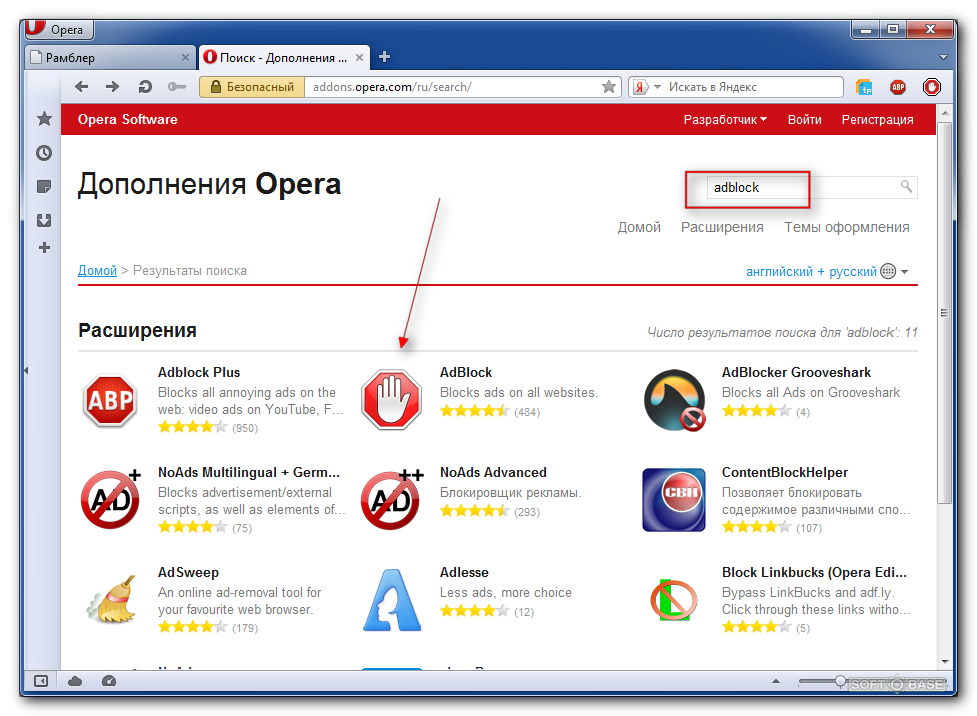Viewport: 977px width, 716px height.
Task: Open the AdBlock extension title
Action: coord(465,372)
